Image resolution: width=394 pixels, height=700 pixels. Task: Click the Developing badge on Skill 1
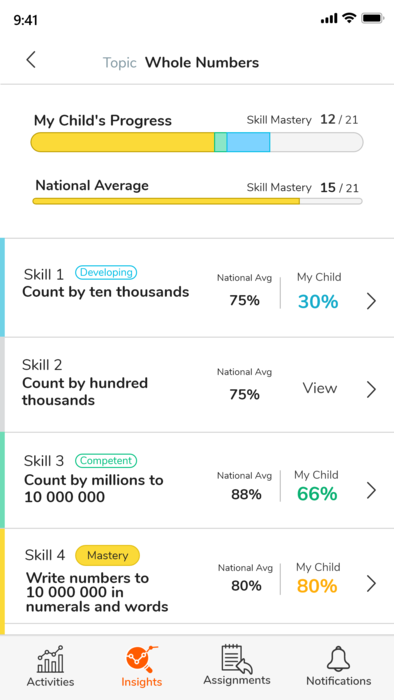(x=106, y=272)
